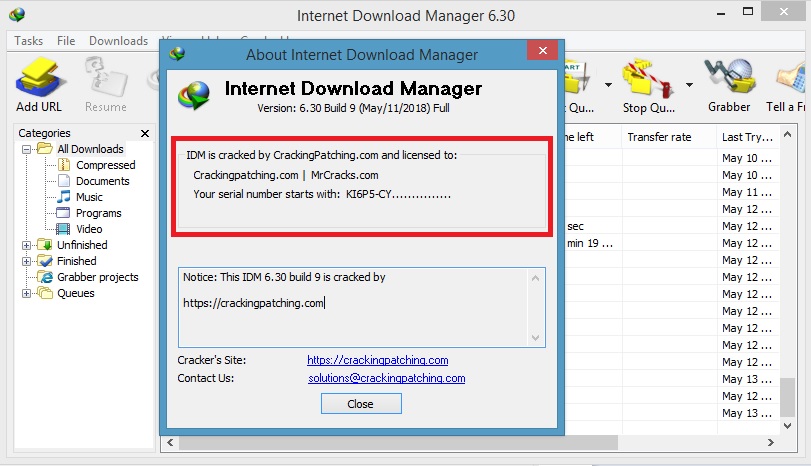This screenshot has height=466, width=811.
Task: Click the version 6.30 Build 9 text
Action: tap(353, 108)
